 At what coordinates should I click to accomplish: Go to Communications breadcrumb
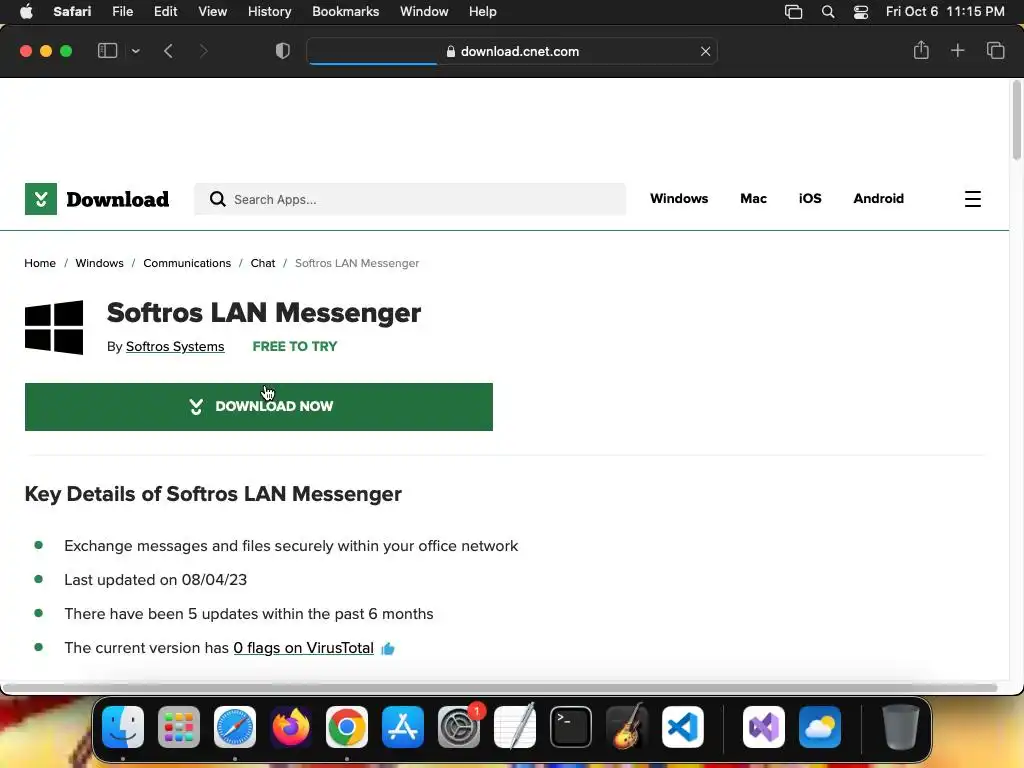tap(187, 263)
